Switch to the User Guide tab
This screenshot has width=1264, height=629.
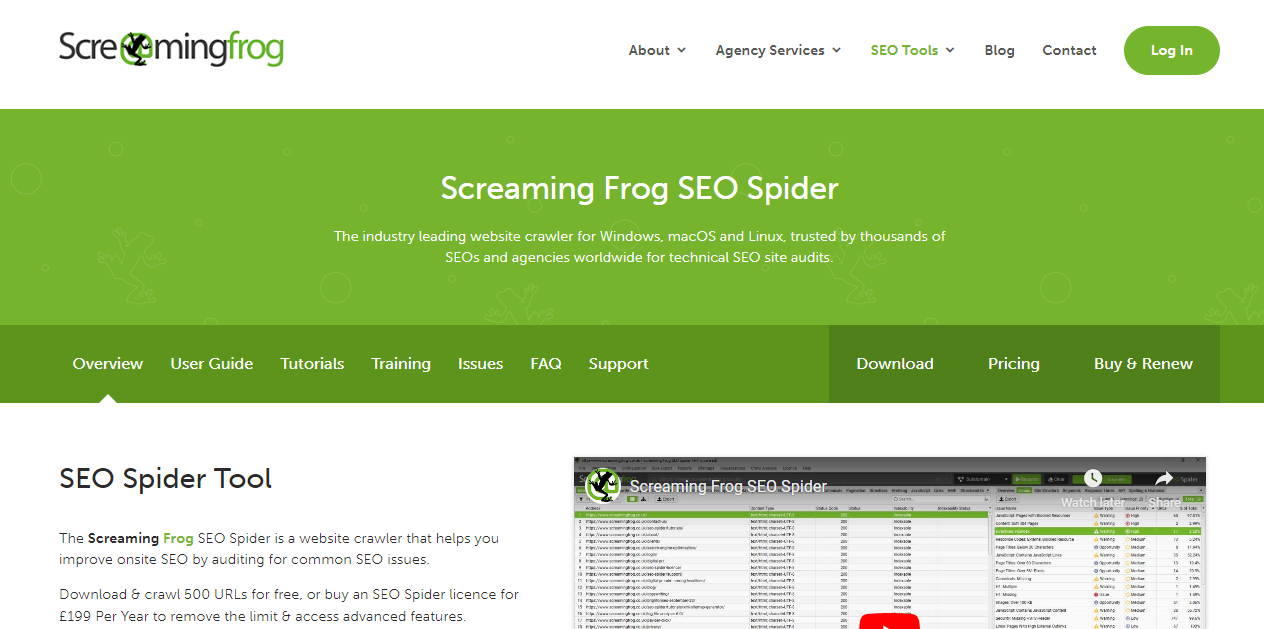click(212, 364)
